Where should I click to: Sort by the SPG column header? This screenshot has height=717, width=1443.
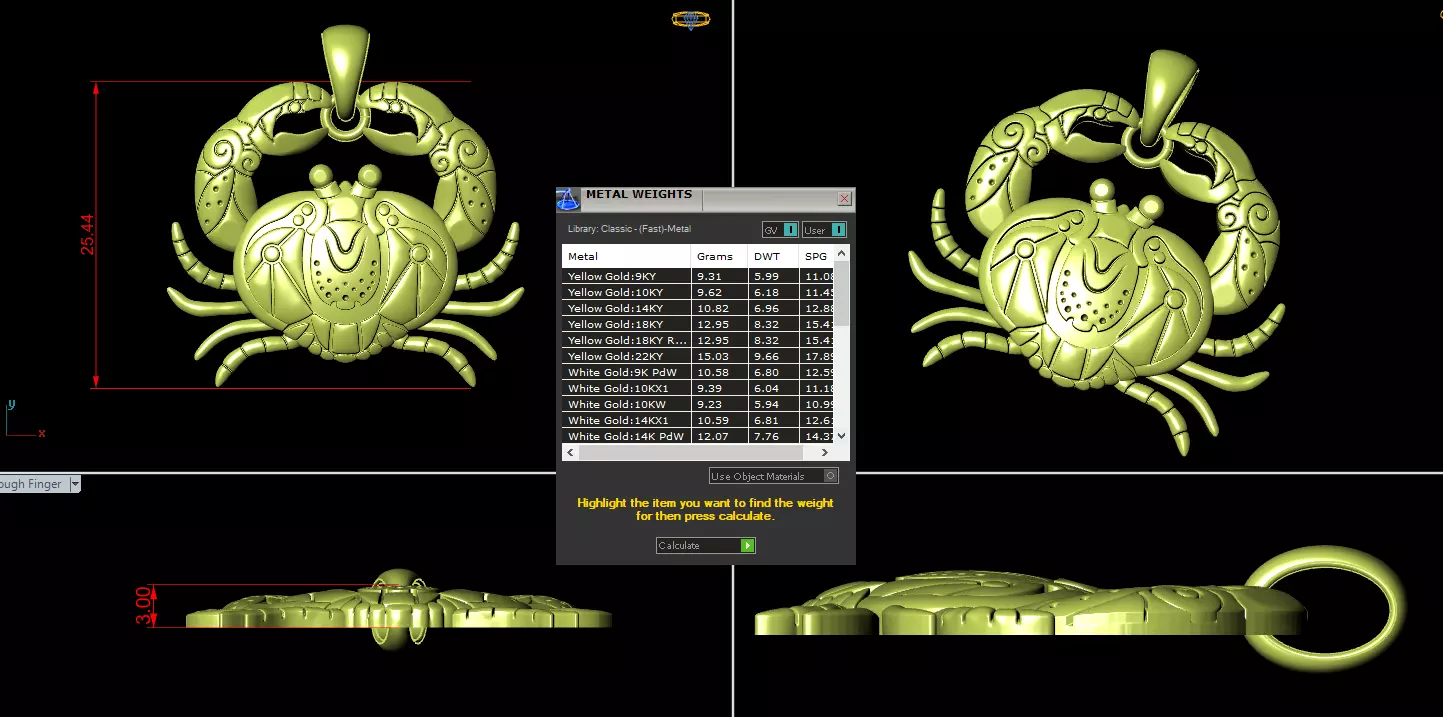pyautogui.click(x=817, y=256)
